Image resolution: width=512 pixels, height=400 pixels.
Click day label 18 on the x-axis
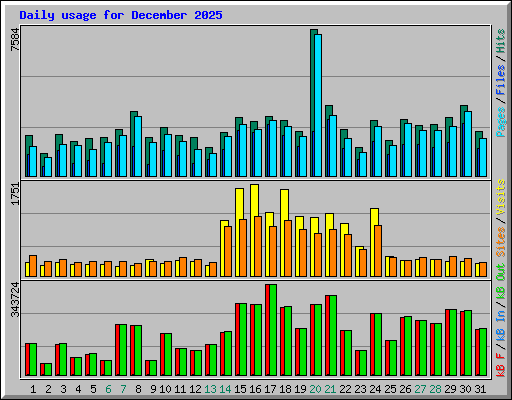click(285, 389)
